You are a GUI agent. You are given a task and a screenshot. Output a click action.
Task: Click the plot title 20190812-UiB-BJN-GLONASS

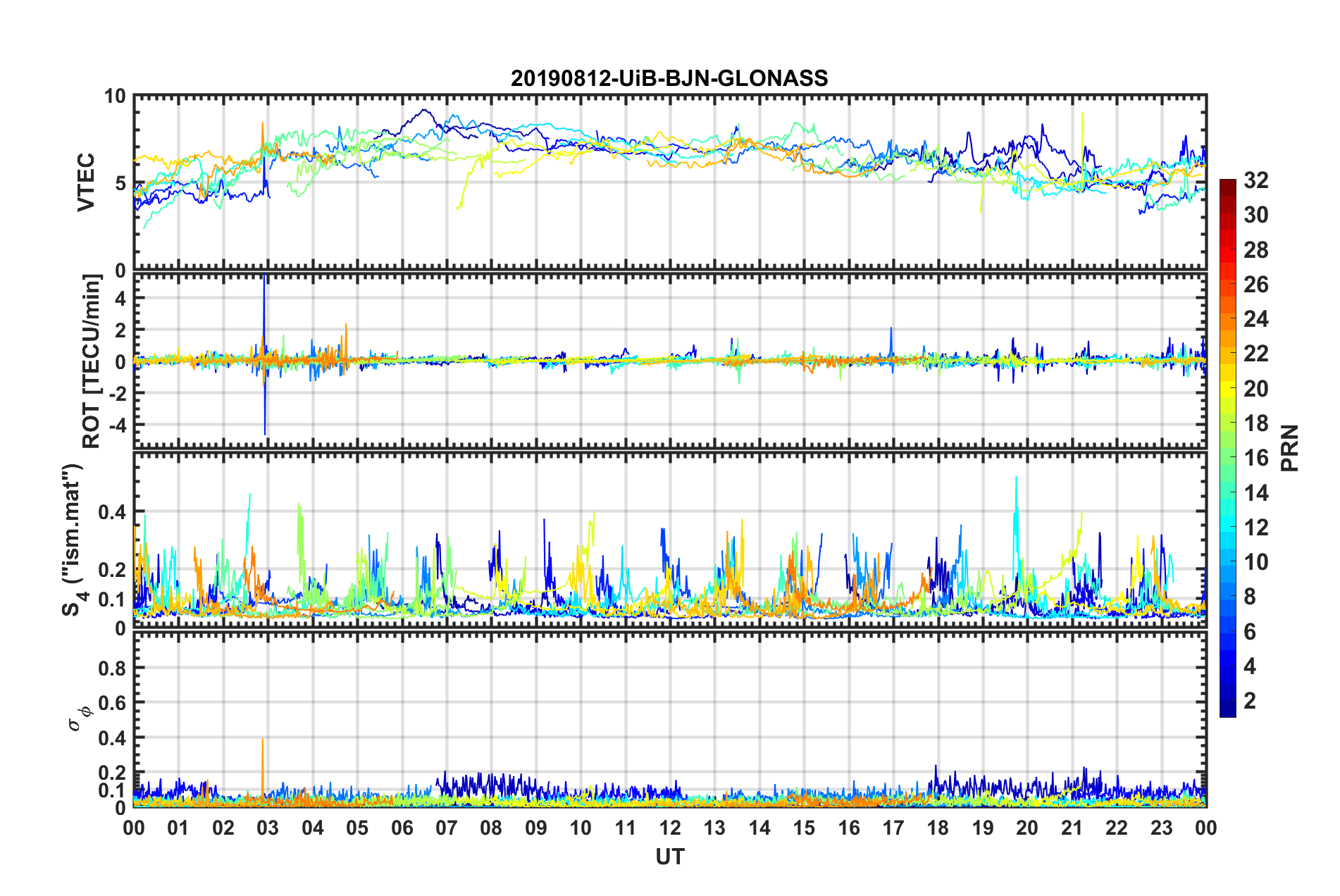coord(669,77)
